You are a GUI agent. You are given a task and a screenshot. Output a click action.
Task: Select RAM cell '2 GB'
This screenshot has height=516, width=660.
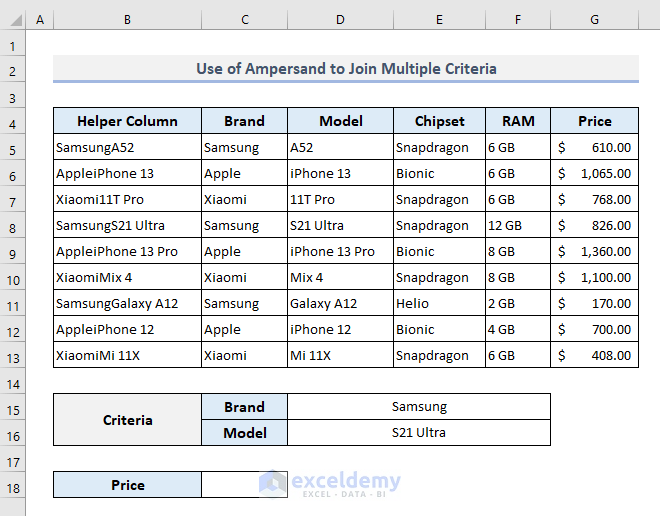coord(518,303)
